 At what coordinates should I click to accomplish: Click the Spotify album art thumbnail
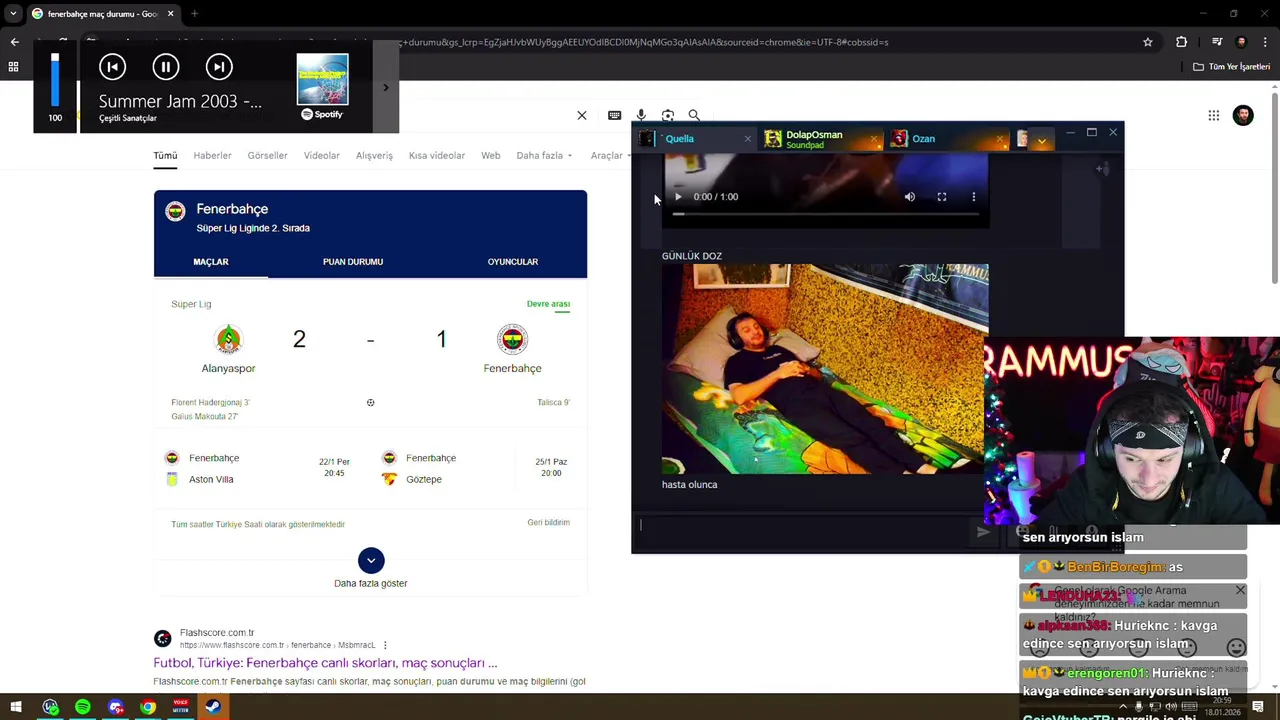tap(322, 79)
